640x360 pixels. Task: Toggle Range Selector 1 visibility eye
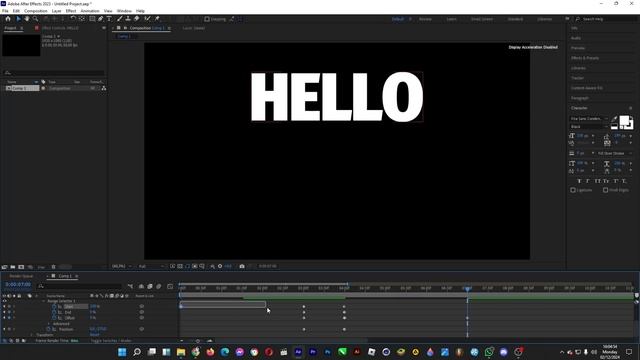(4, 301)
